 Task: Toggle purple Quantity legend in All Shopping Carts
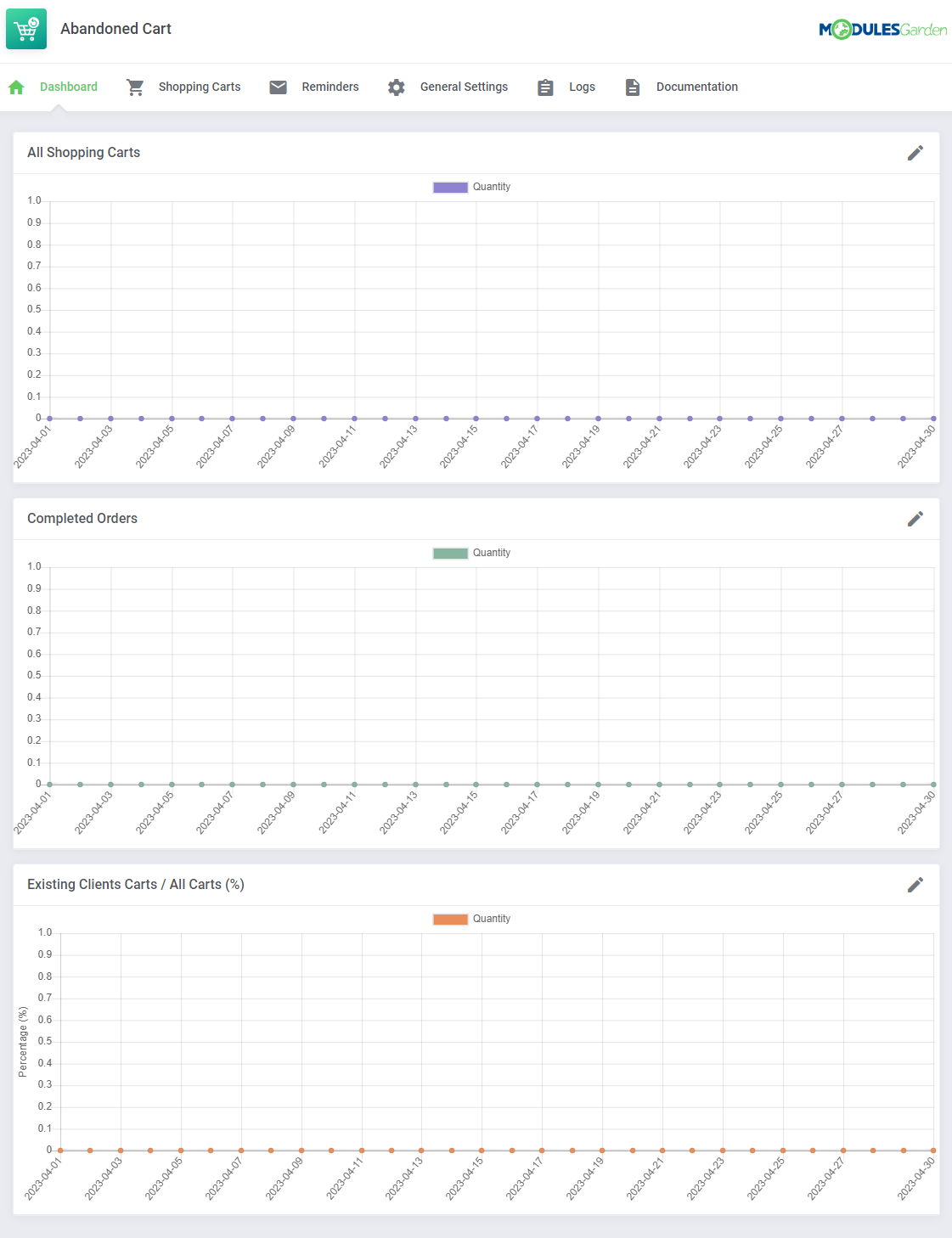451,188
